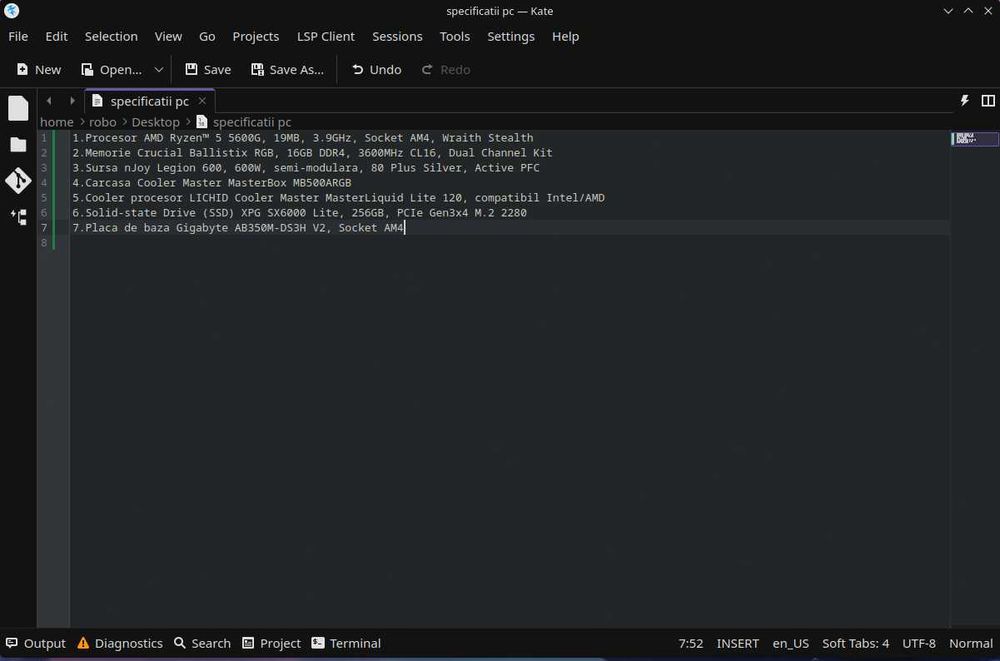Open the Documents sidebar panel
This screenshot has width=1000, height=661.
coord(18,108)
